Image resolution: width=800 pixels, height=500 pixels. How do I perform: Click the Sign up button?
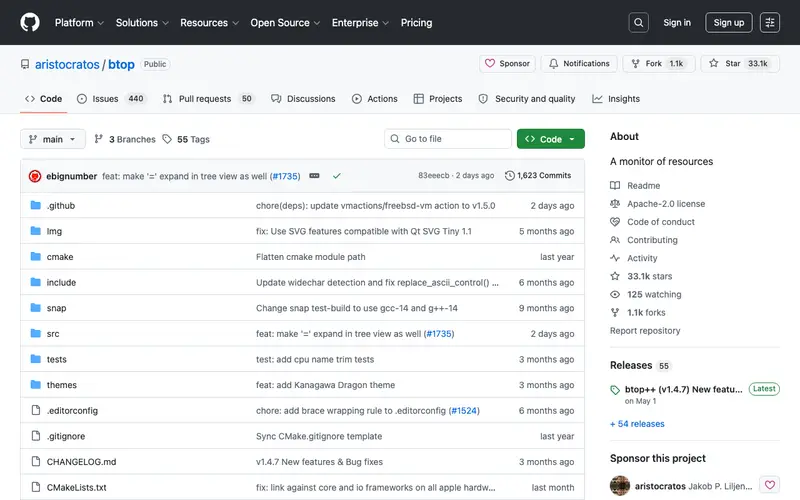pyautogui.click(x=729, y=22)
